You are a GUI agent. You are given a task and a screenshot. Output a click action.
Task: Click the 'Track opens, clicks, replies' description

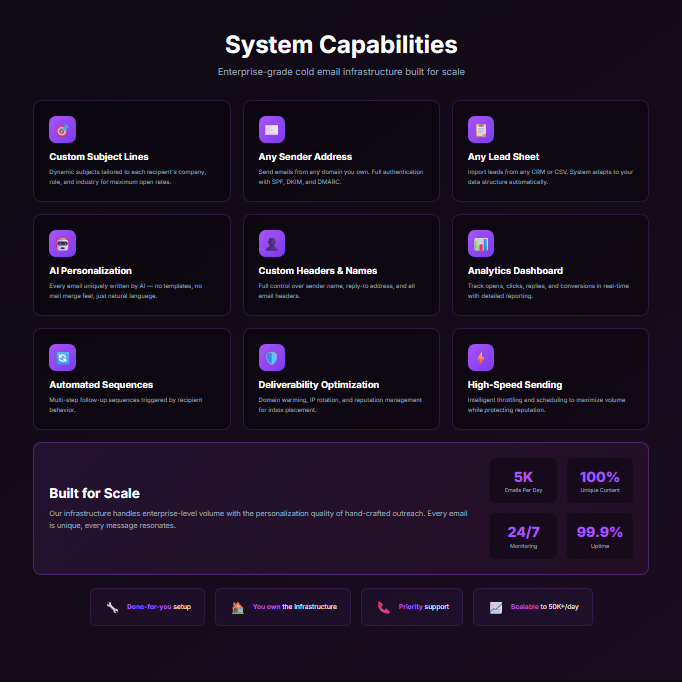[x=548, y=291]
